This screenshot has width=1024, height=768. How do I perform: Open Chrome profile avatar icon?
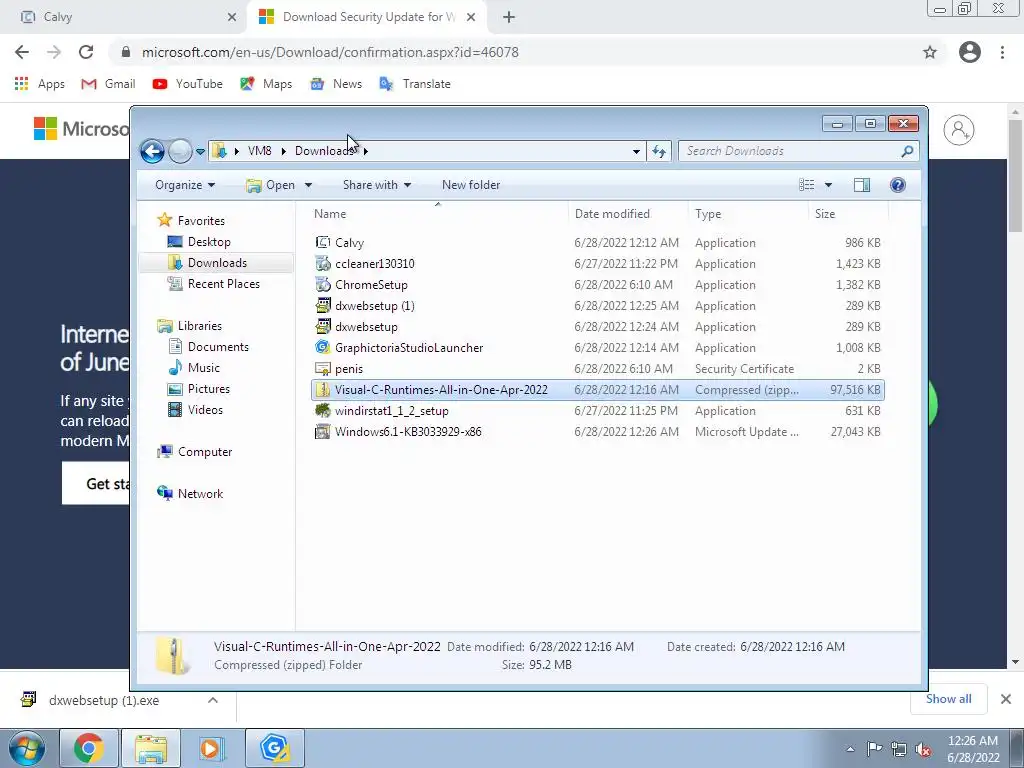click(970, 52)
